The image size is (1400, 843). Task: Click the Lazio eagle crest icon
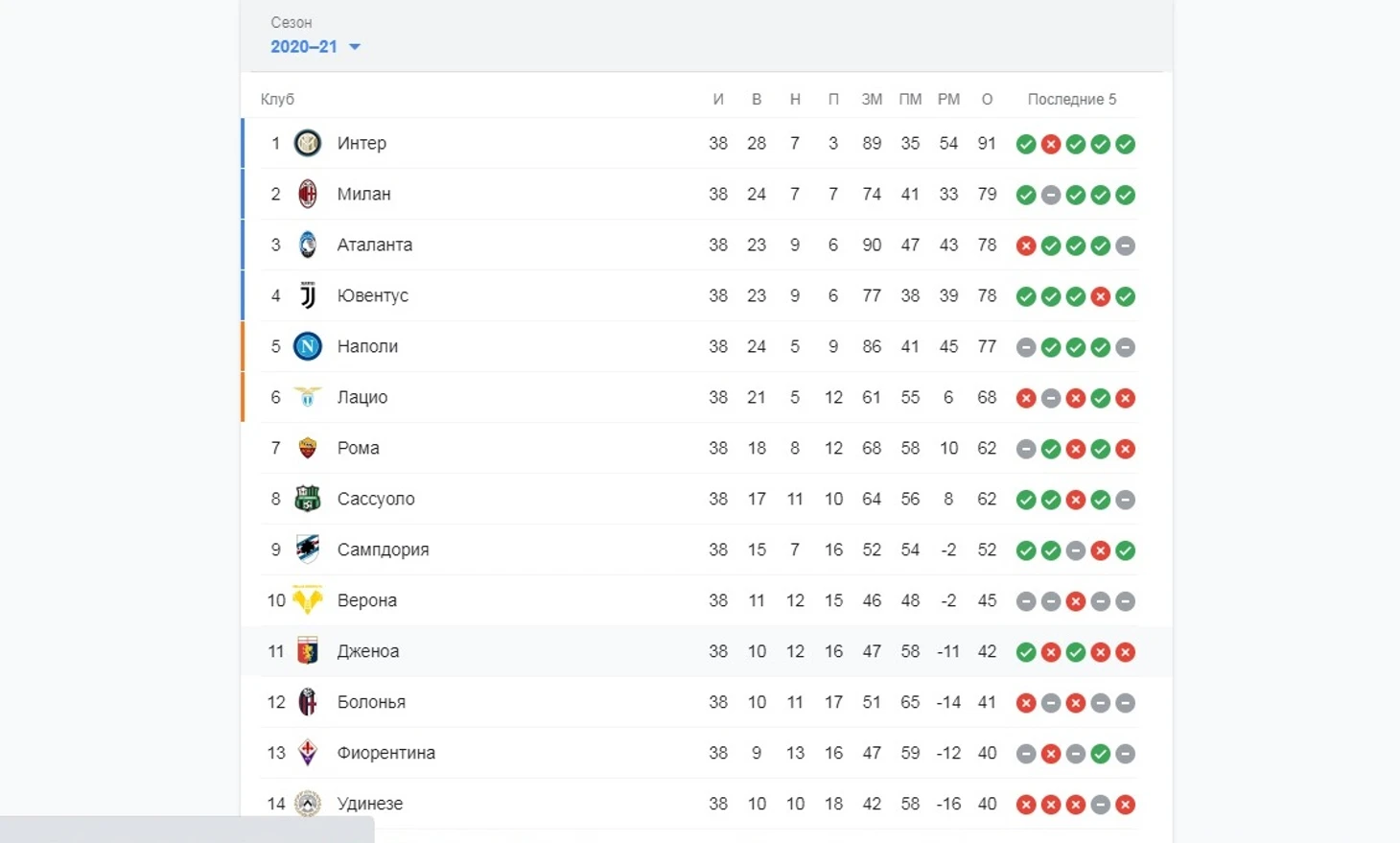(x=308, y=397)
